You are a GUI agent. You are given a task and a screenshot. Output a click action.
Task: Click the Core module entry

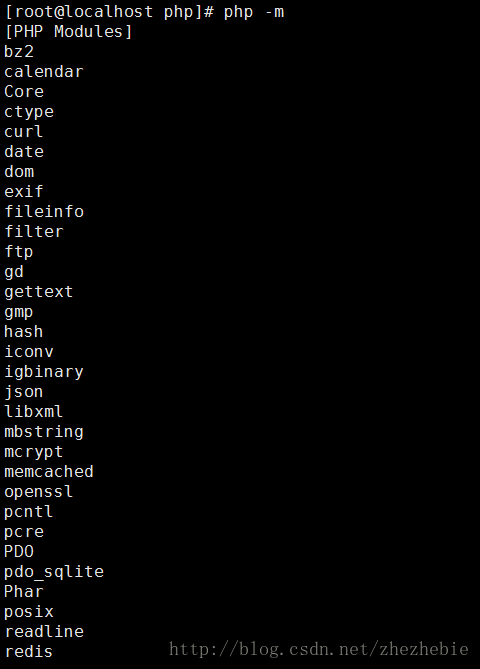24,92
